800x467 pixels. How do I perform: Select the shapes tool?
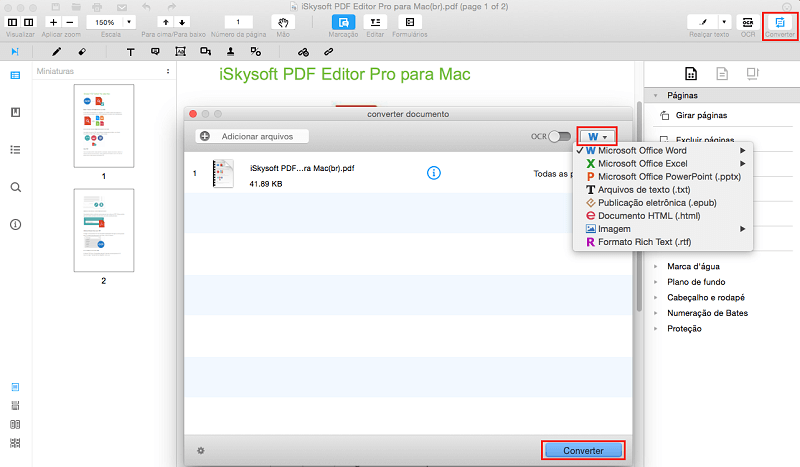[x=206, y=52]
